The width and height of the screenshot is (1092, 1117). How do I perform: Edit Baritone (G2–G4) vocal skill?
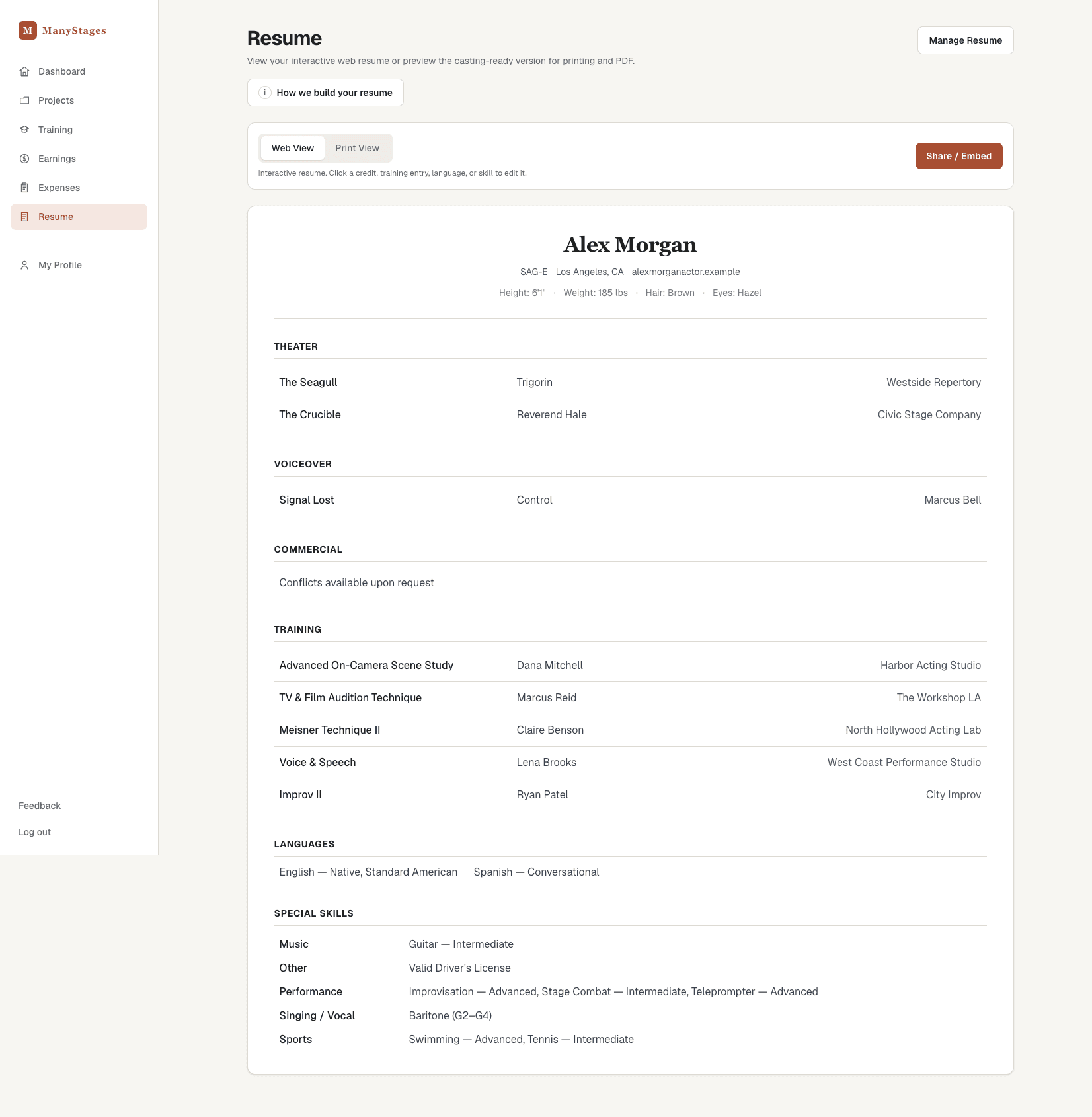[450, 1016]
